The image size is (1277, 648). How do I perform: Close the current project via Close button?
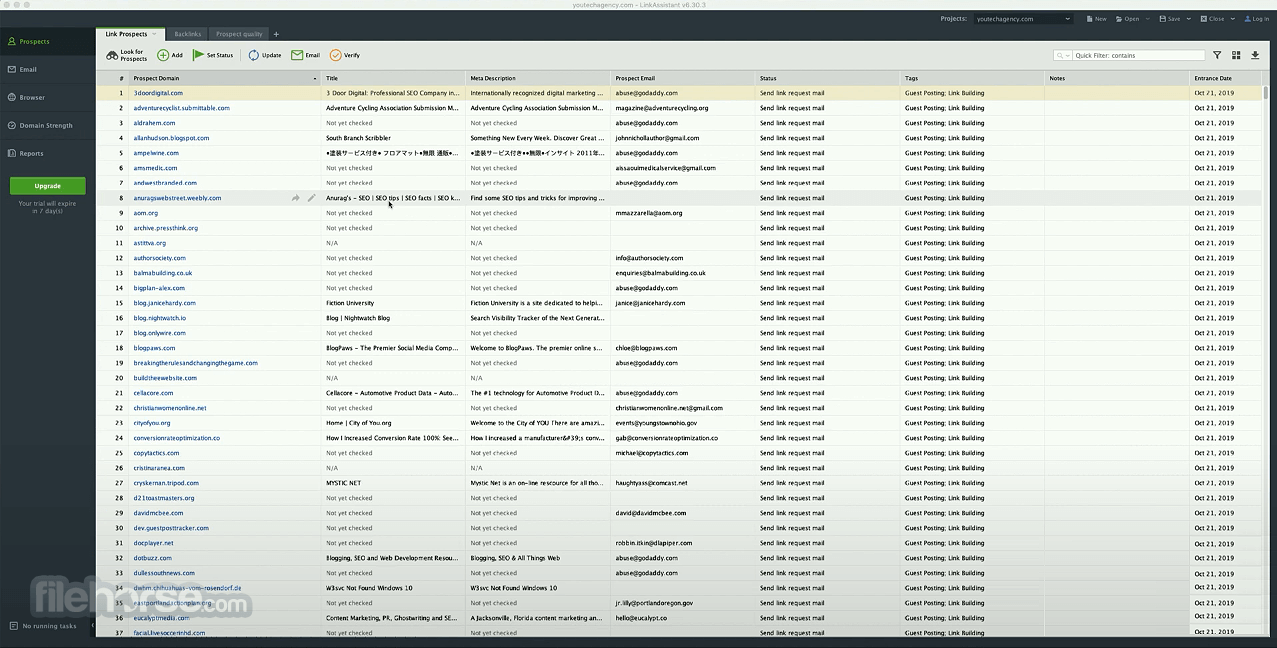point(1211,19)
